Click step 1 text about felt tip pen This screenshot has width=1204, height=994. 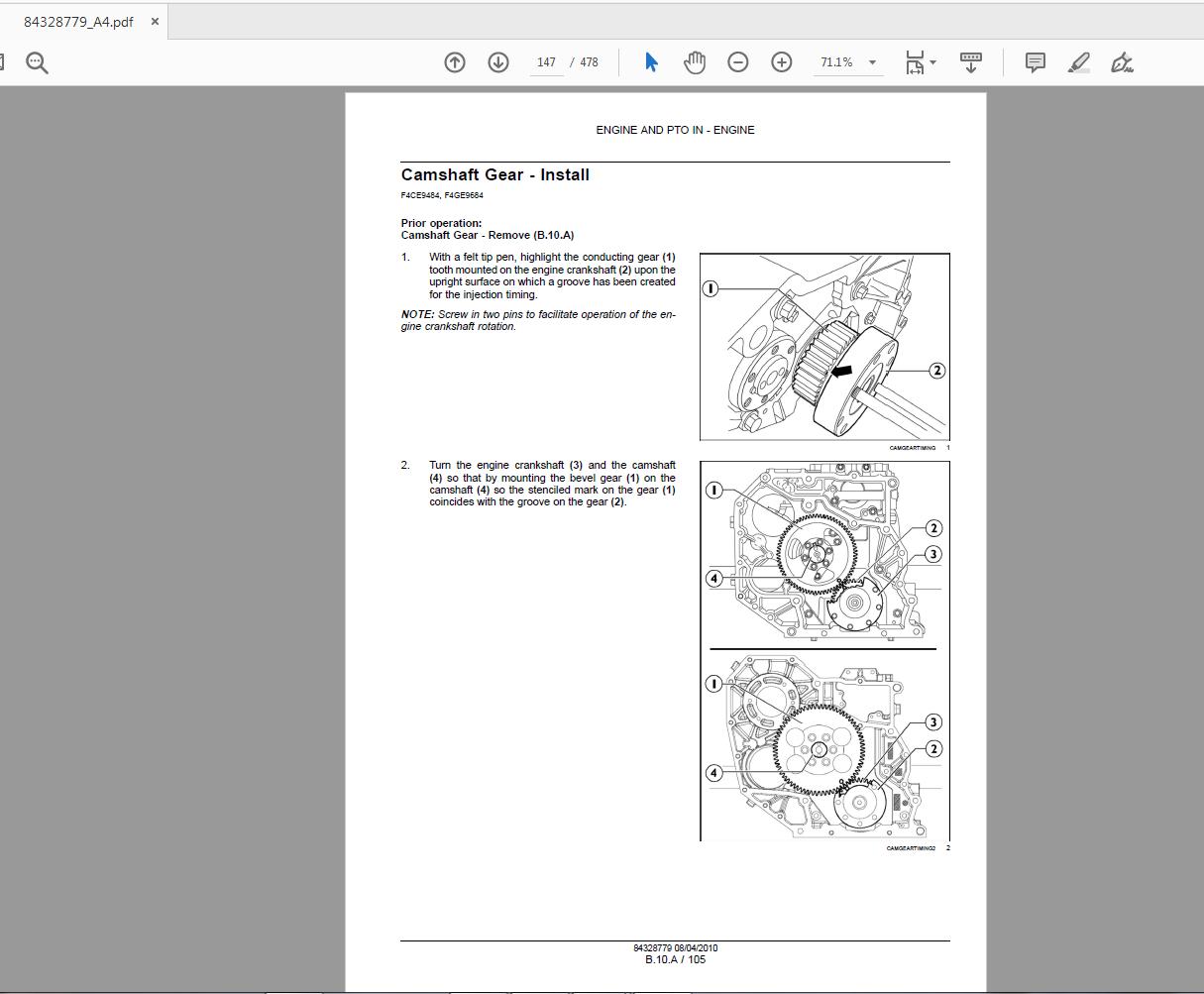click(x=552, y=276)
